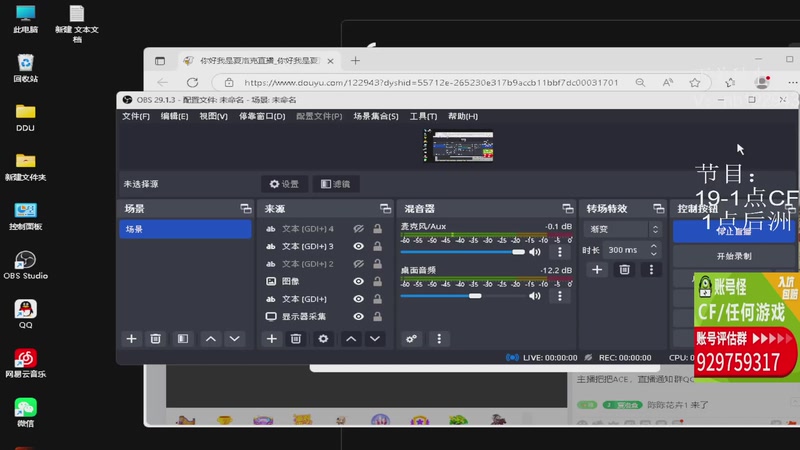The image size is (800, 450).
Task: Open the QQ desktop icon
Action: pyautogui.click(x=26, y=314)
